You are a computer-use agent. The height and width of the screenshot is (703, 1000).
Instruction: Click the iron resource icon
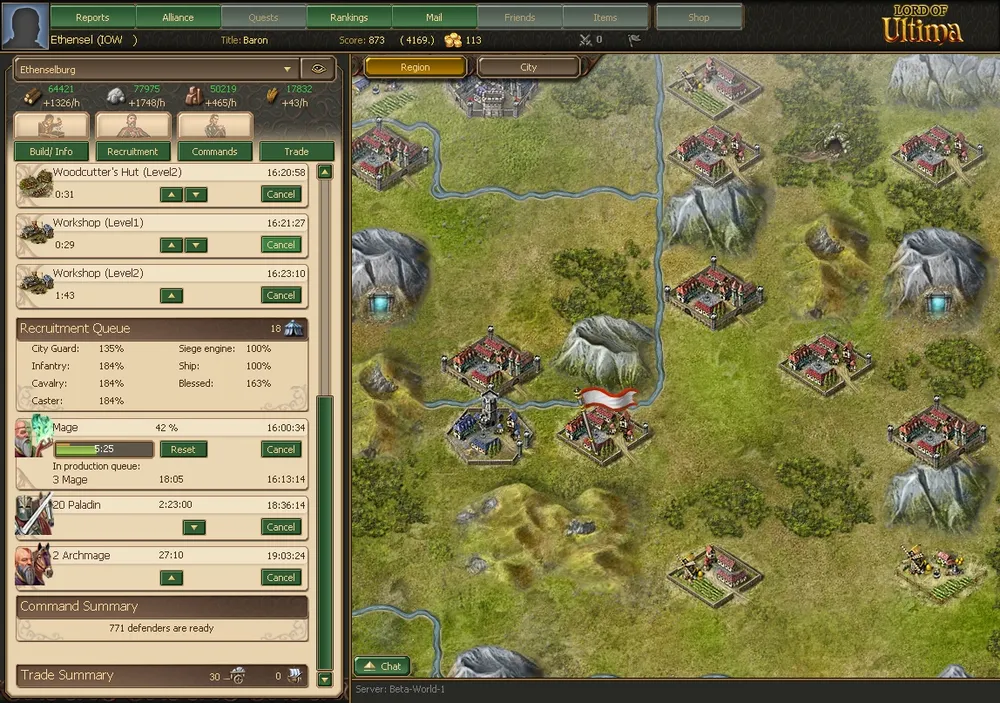[194, 96]
